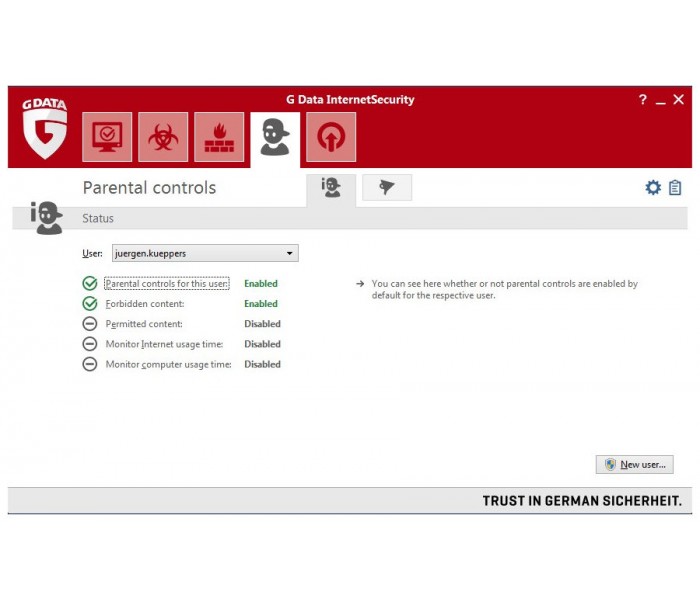Select 'Monitor computer usage time:' label
Screen dimensions: 700x600
pos(169,364)
